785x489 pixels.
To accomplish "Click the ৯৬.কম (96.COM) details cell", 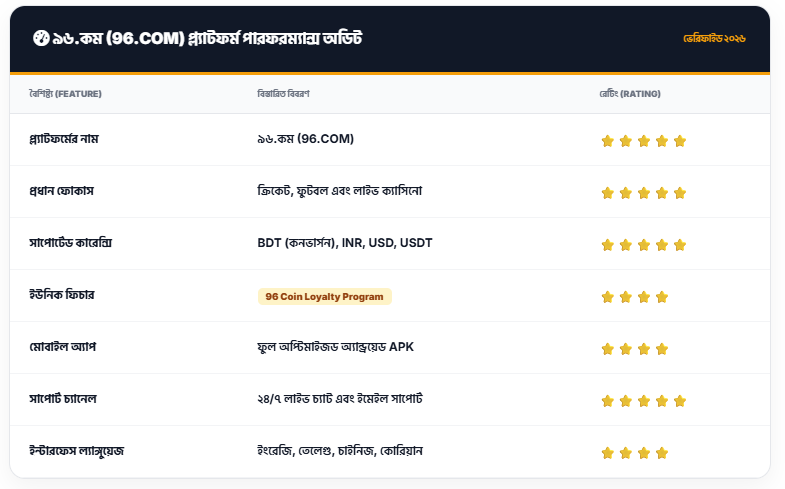I will [305, 139].
